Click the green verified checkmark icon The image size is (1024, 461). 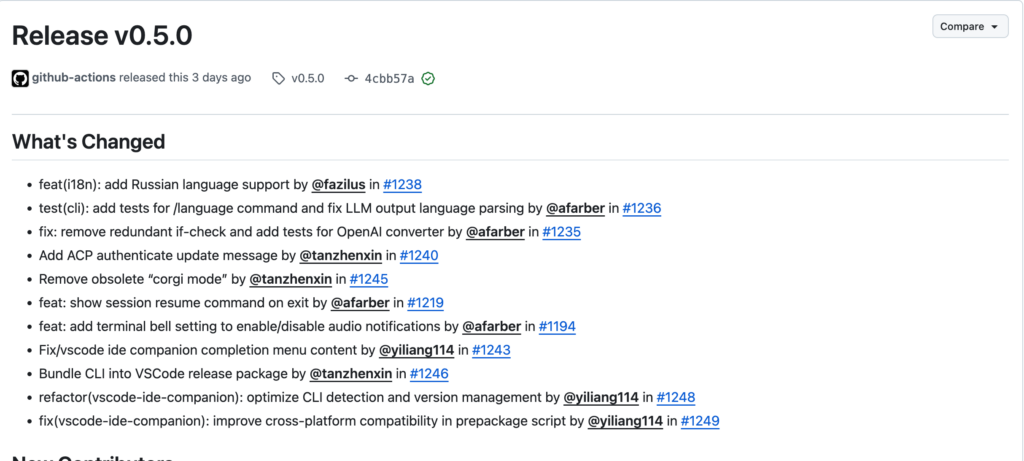(x=428, y=78)
